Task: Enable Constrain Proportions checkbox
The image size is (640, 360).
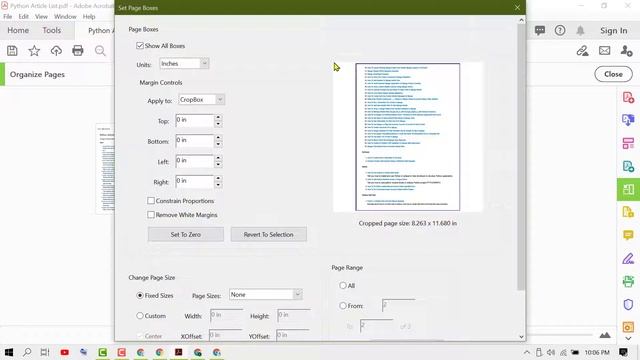Action: (151, 201)
